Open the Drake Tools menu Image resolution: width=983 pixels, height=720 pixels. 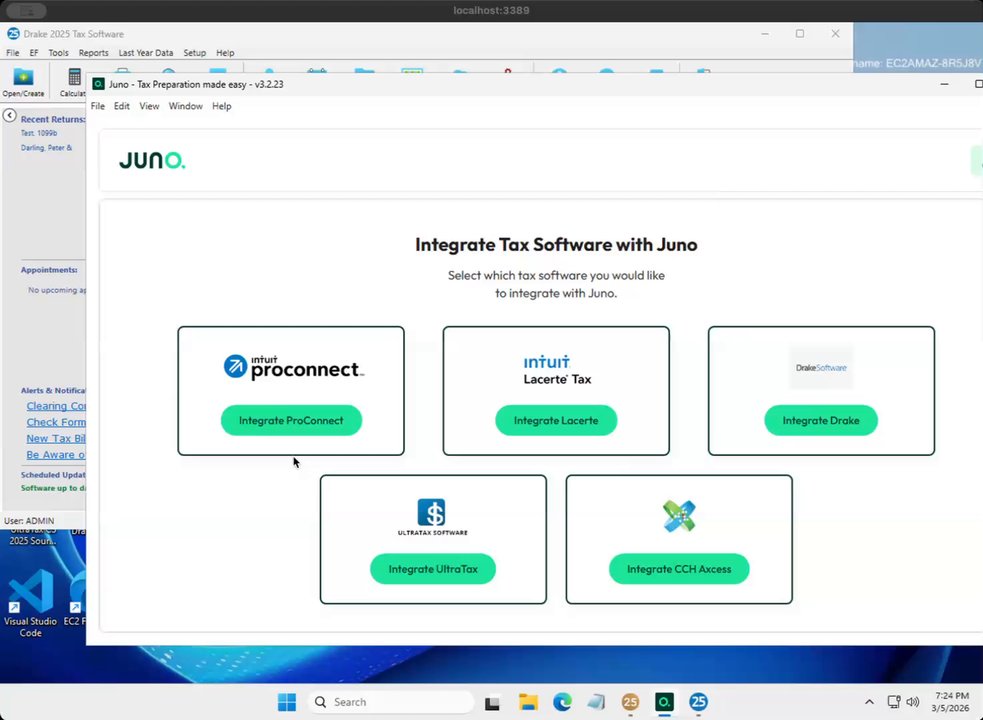point(58,53)
